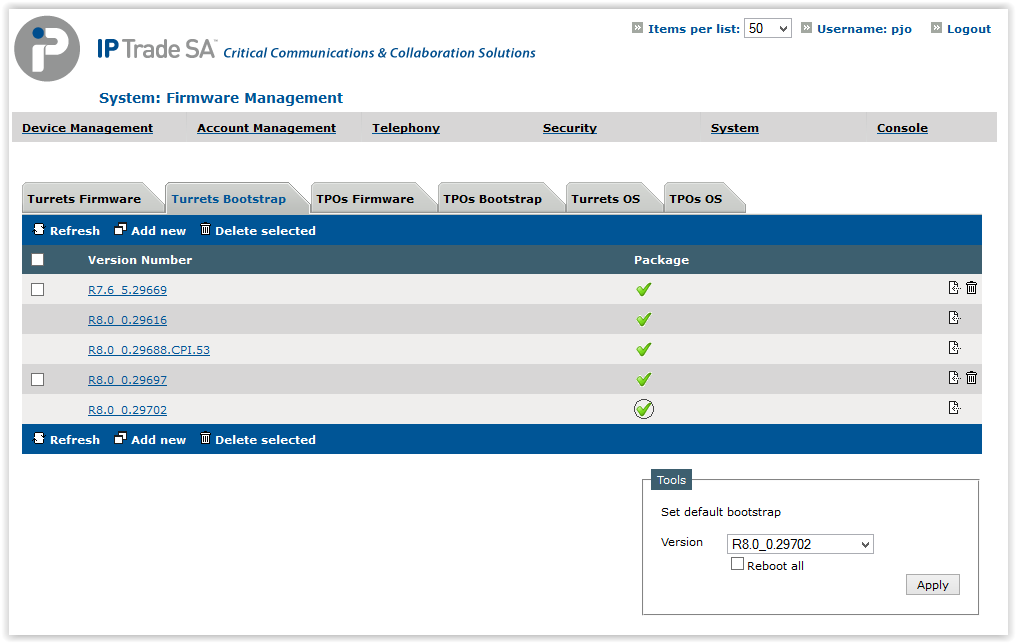
Task: Click edit icon for R8.0_0.29697 row
Action: [954, 378]
